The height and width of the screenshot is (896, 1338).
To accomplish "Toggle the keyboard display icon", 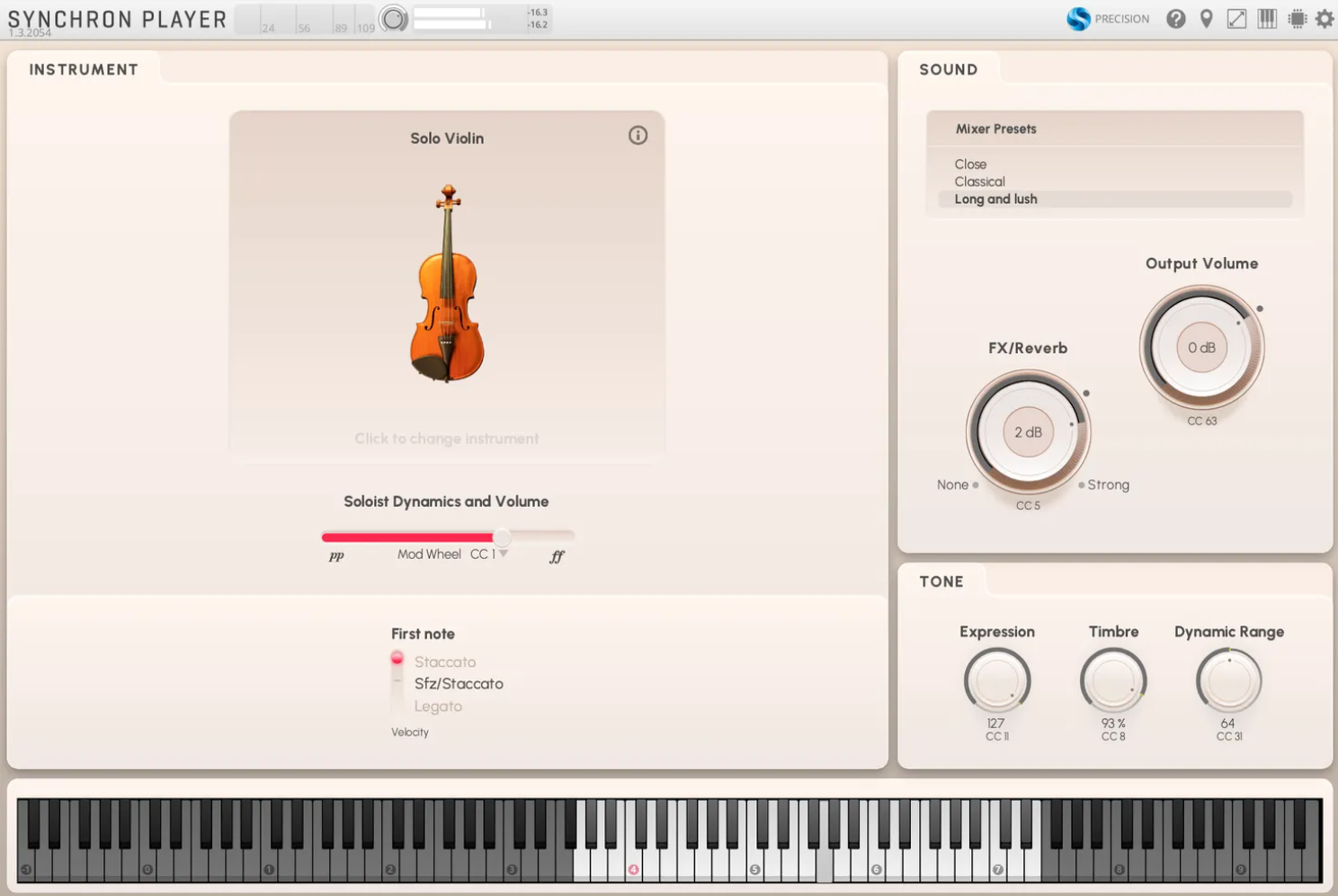I will point(1267,19).
